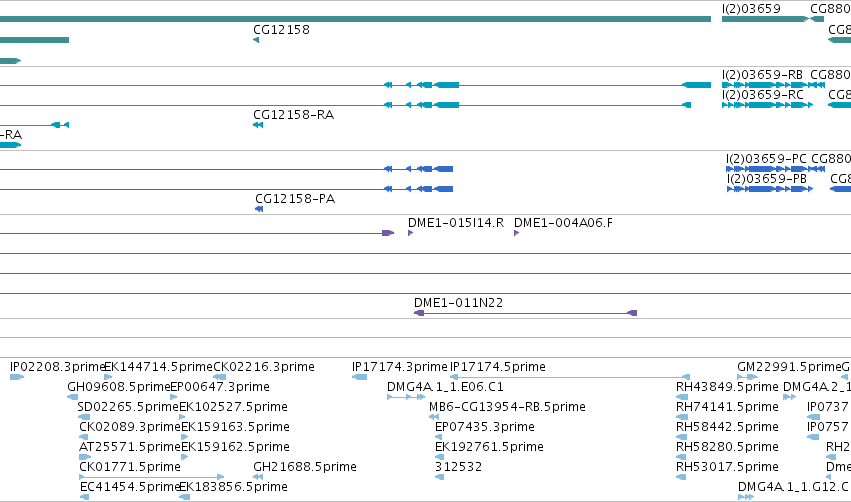Image resolution: width=851 pixels, height=502 pixels.
Task: Select the CG12158-PA protein label
Action: point(295,199)
